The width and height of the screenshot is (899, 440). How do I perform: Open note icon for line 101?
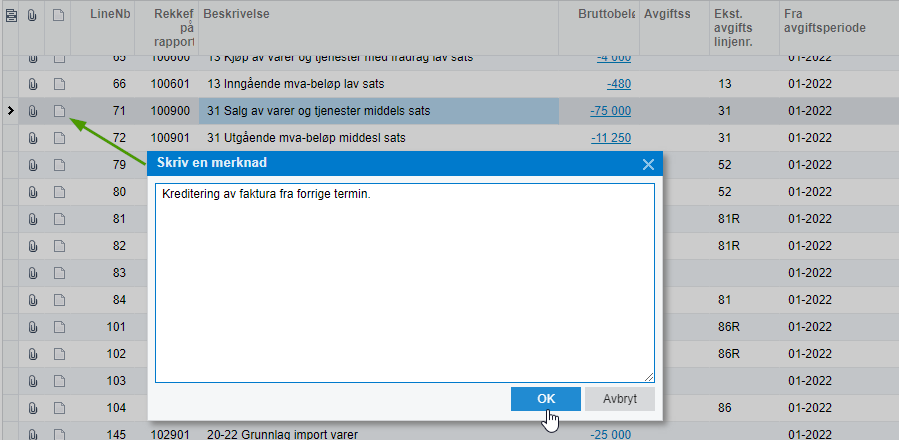point(59,327)
